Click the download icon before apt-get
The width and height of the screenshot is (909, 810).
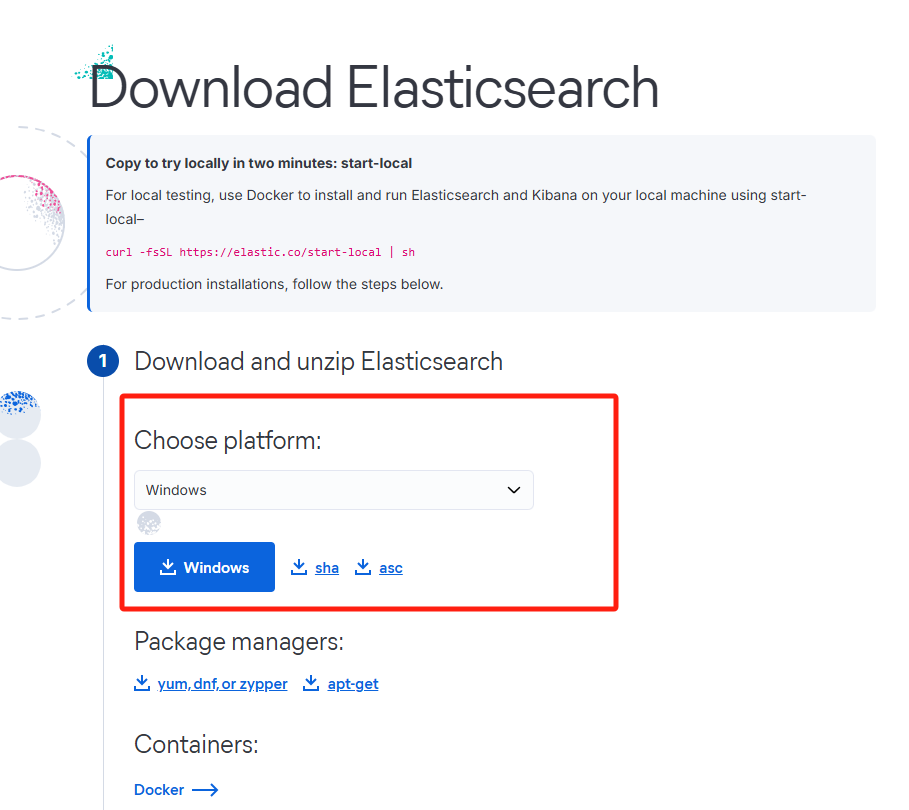311,683
